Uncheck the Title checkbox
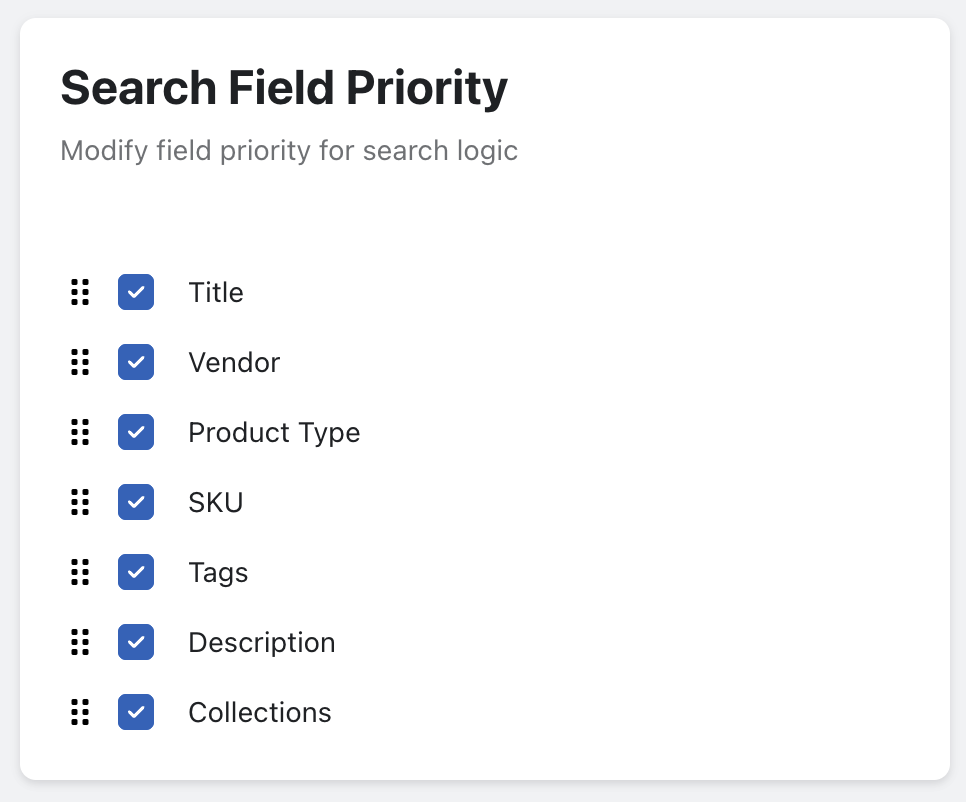966x802 pixels. tap(136, 292)
